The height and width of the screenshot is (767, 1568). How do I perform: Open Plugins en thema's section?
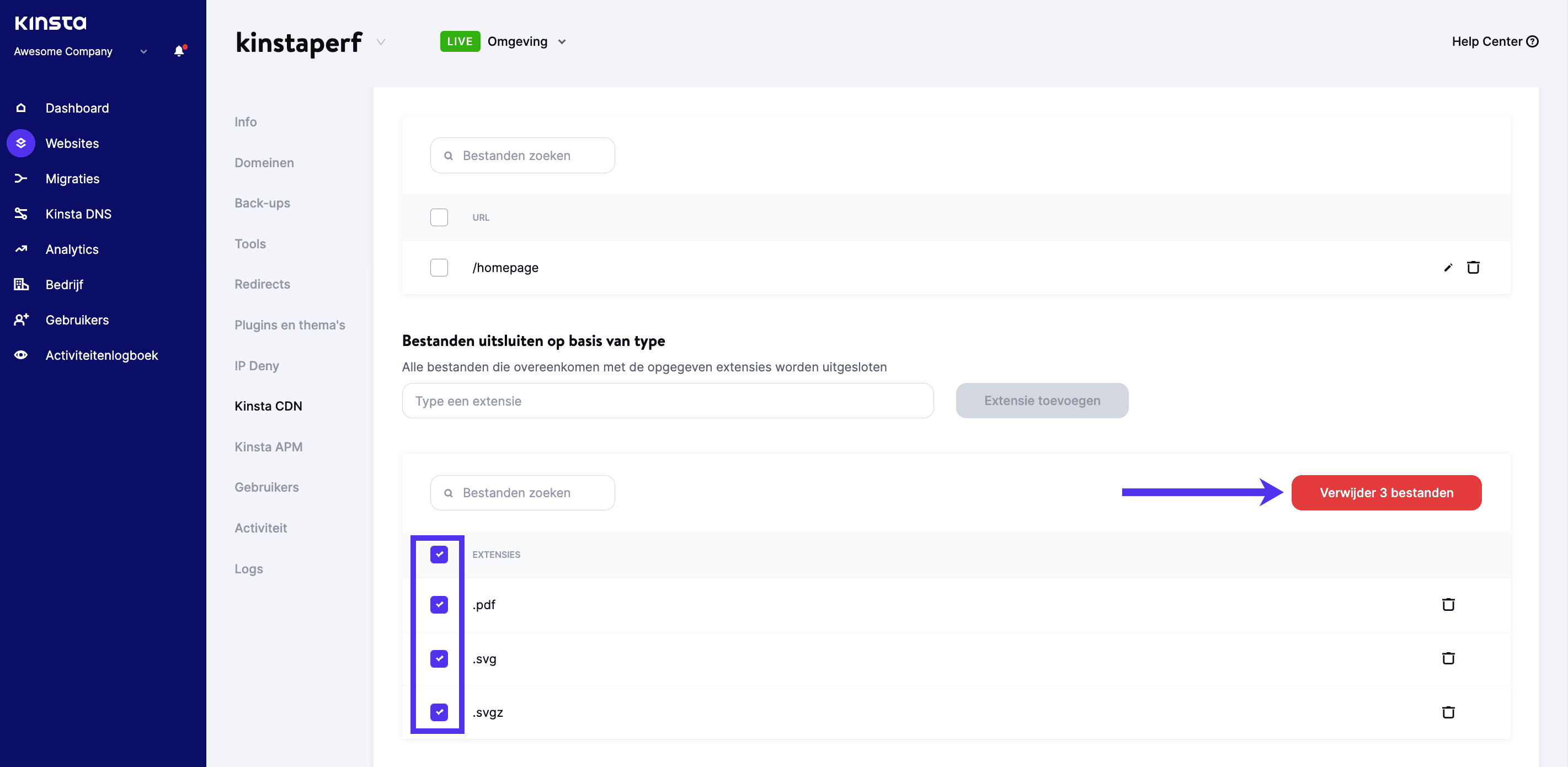(290, 324)
